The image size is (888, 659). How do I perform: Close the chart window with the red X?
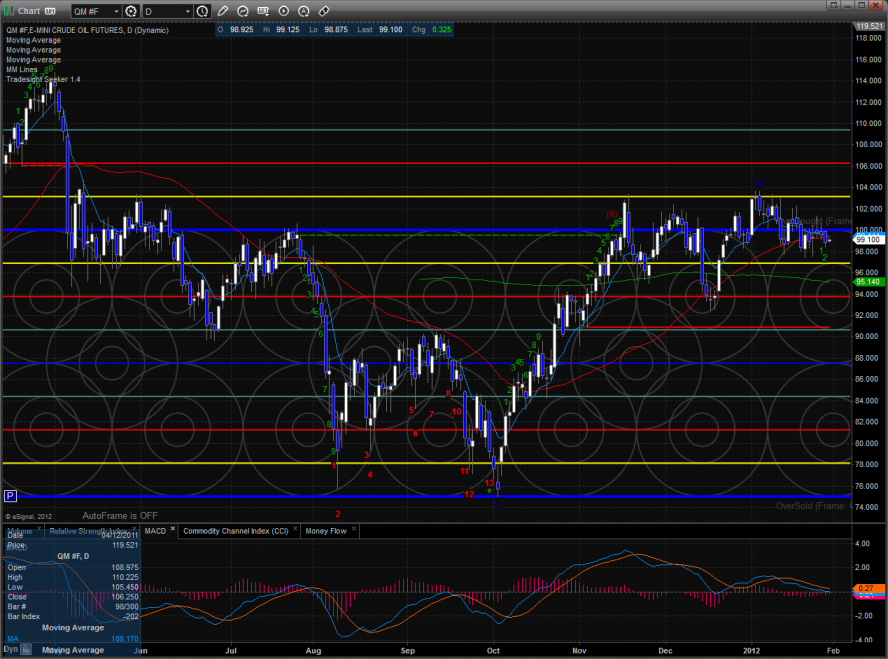[x=876, y=5]
